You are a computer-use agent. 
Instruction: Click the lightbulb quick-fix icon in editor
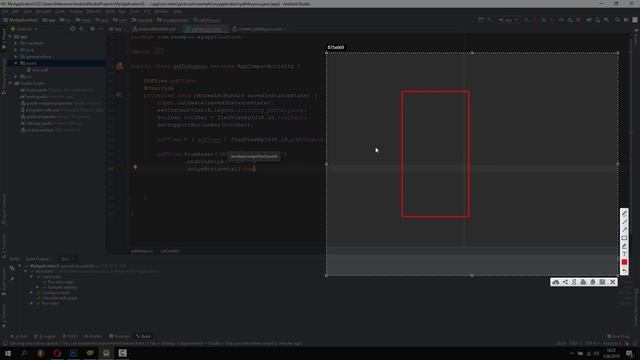pyautogui.click(x=135, y=167)
